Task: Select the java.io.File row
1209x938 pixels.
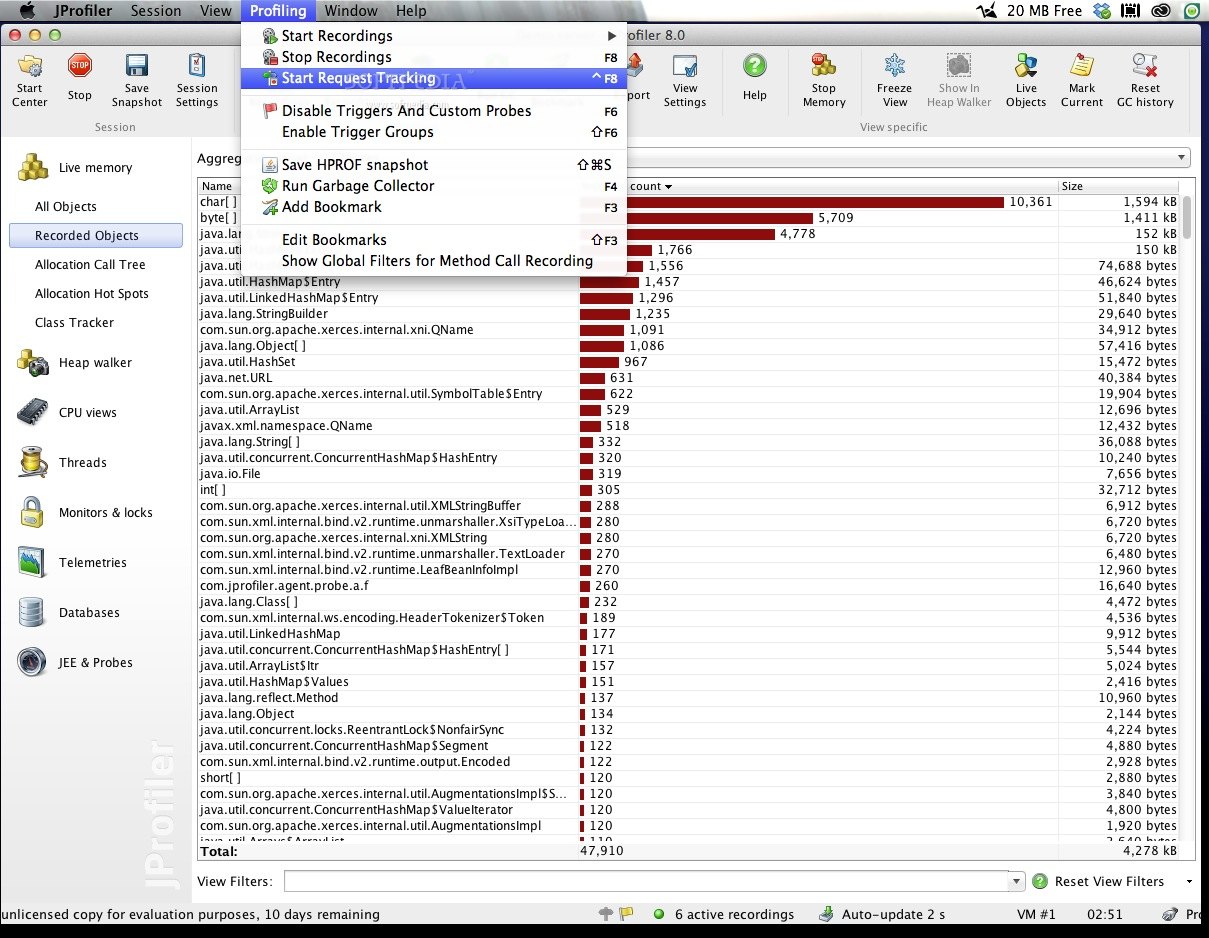Action: 688,474
